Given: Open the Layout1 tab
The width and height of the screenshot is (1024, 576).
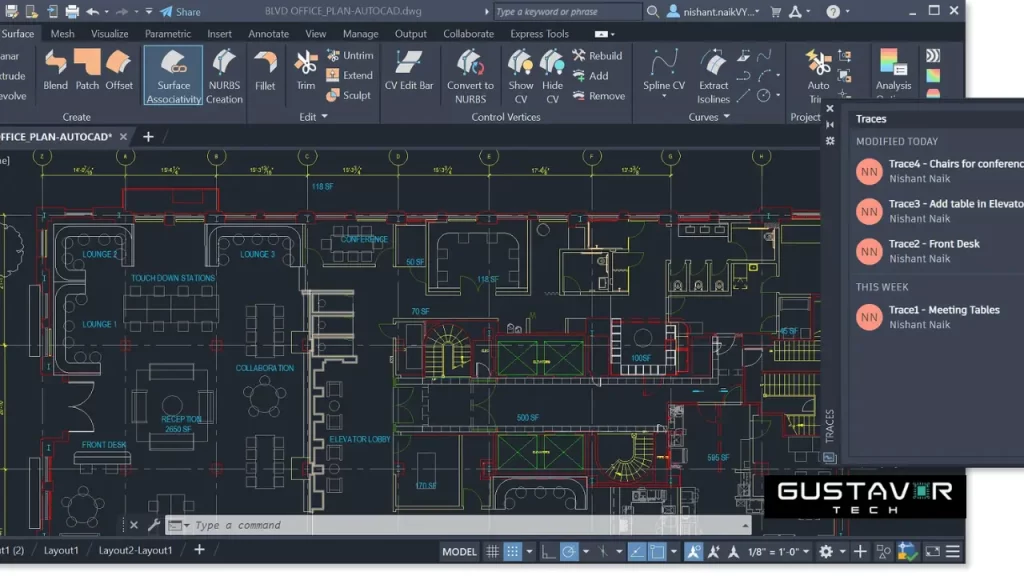Looking at the screenshot, I should (x=60, y=549).
